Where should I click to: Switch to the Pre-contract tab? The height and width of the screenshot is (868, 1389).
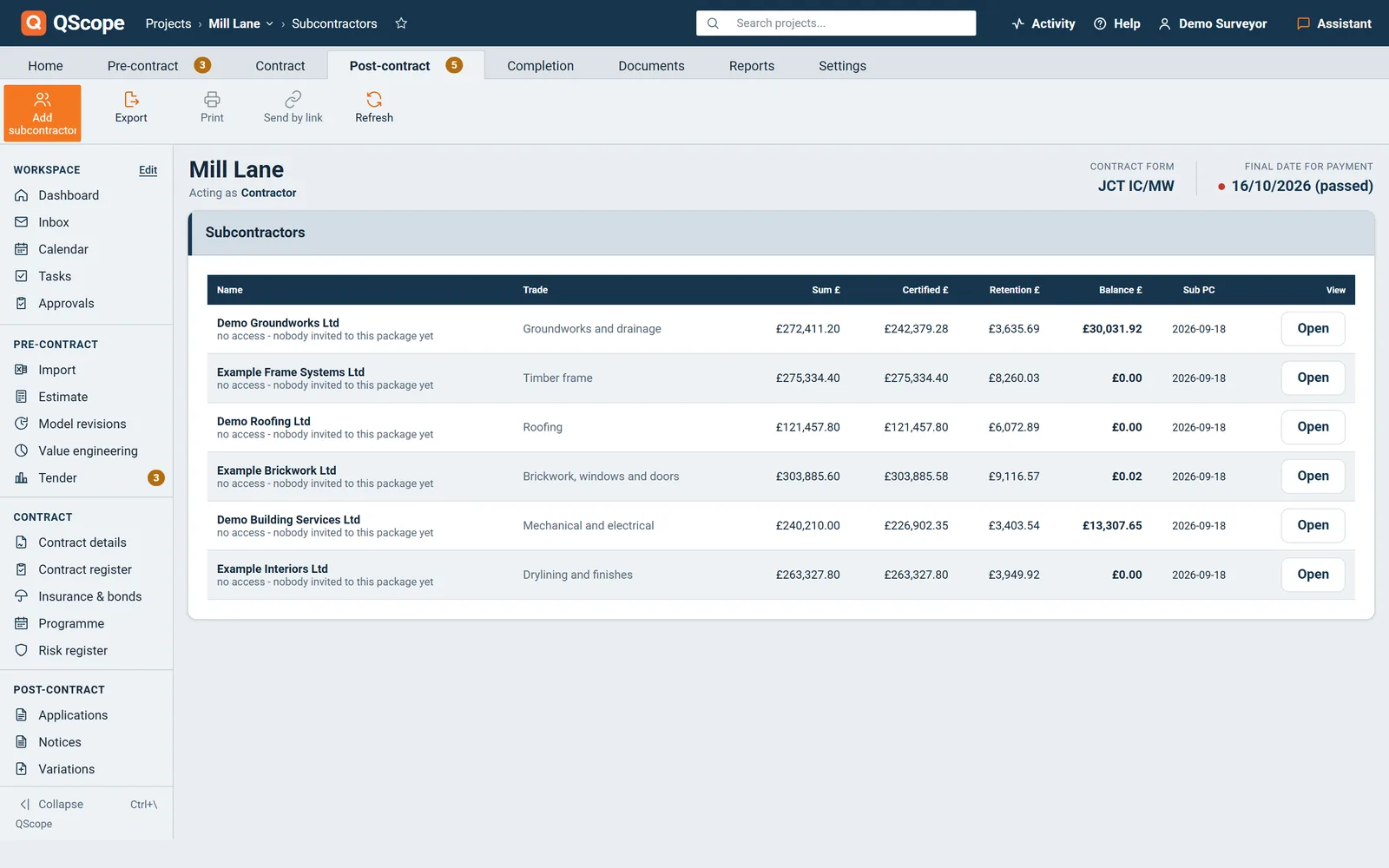coord(159,66)
